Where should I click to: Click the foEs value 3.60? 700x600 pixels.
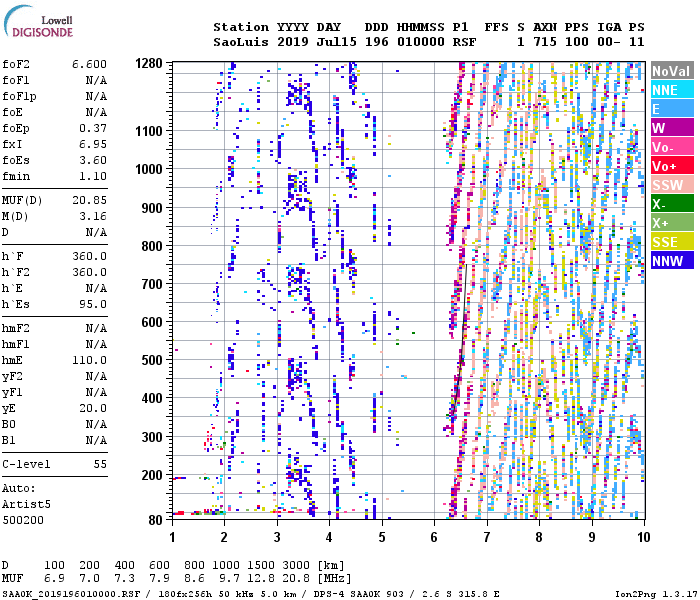[93, 160]
